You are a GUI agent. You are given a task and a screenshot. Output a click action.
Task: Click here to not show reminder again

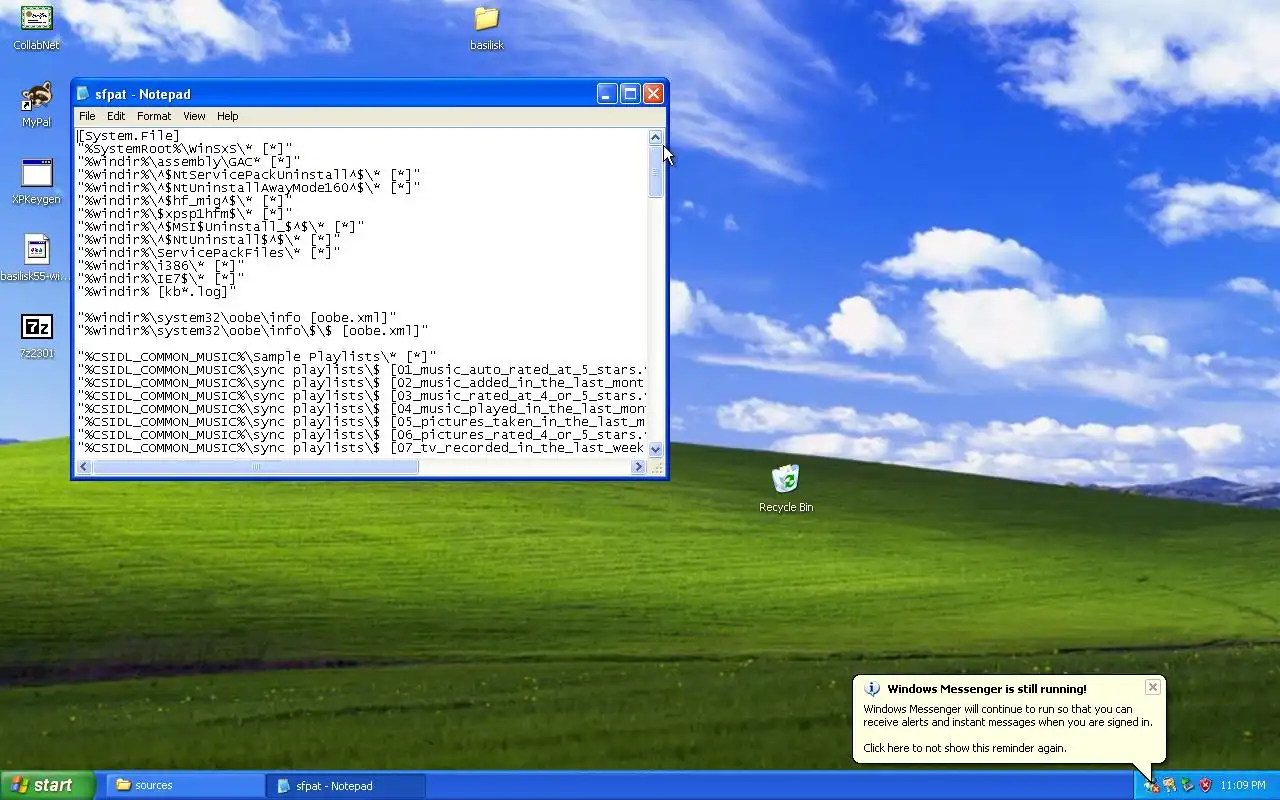tap(965, 748)
